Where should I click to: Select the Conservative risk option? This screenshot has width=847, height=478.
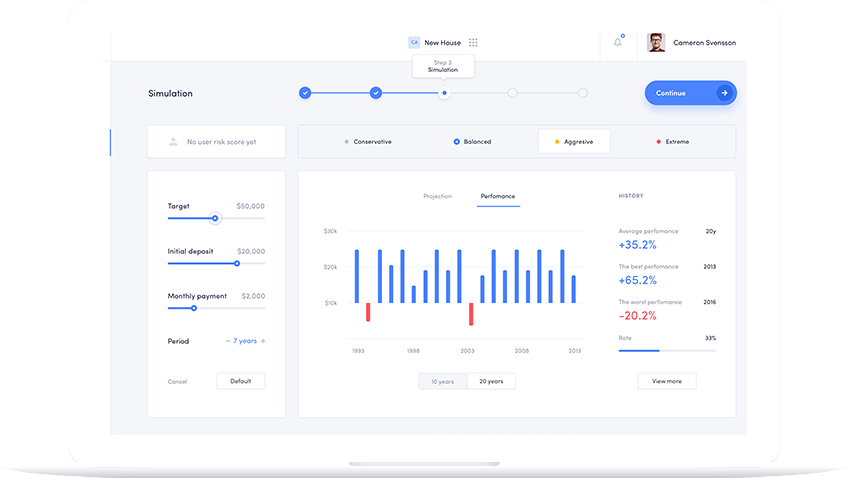(367, 142)
